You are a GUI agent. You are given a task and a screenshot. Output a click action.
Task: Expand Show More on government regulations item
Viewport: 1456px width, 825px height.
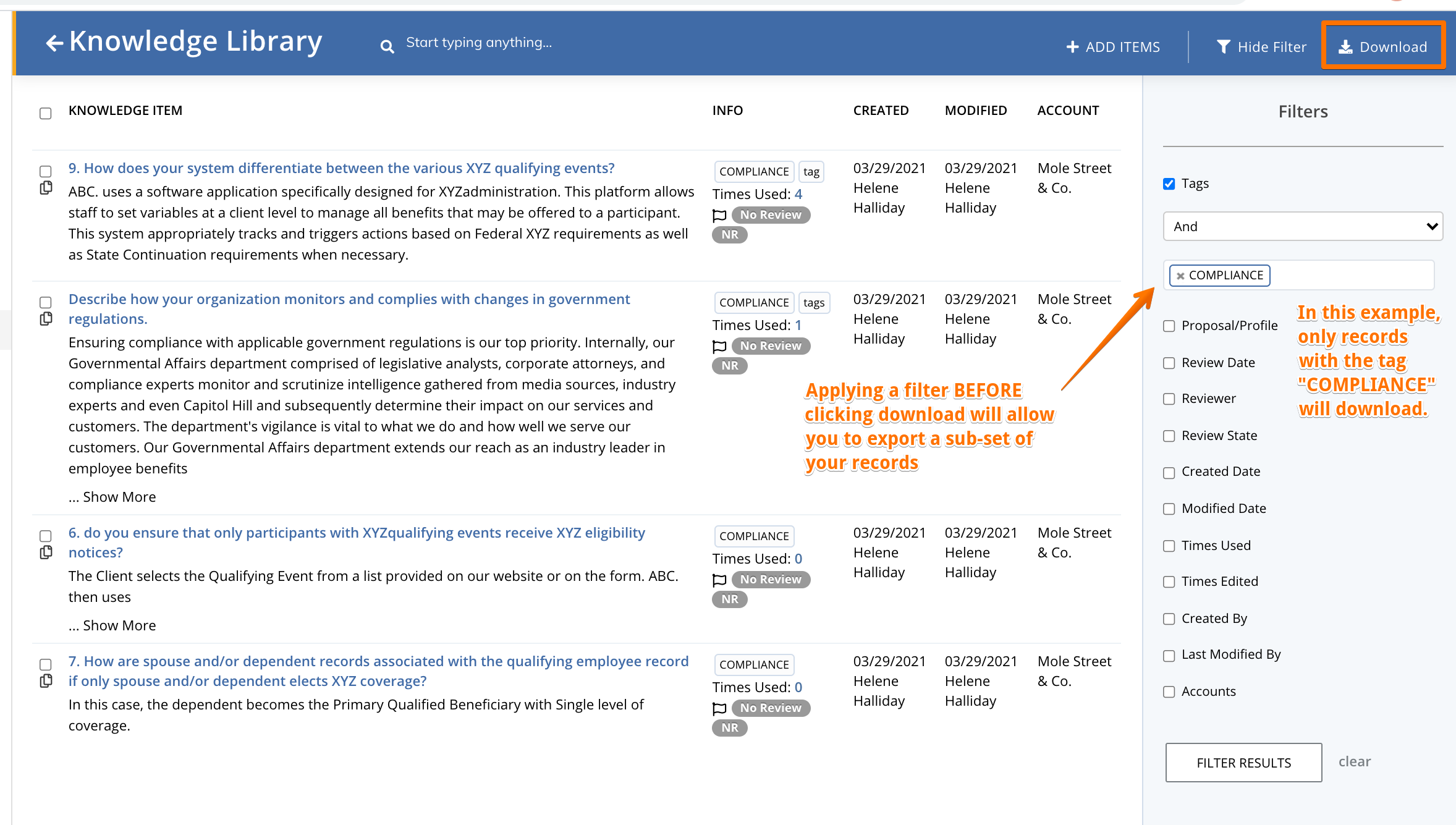[x=119, y=497]
